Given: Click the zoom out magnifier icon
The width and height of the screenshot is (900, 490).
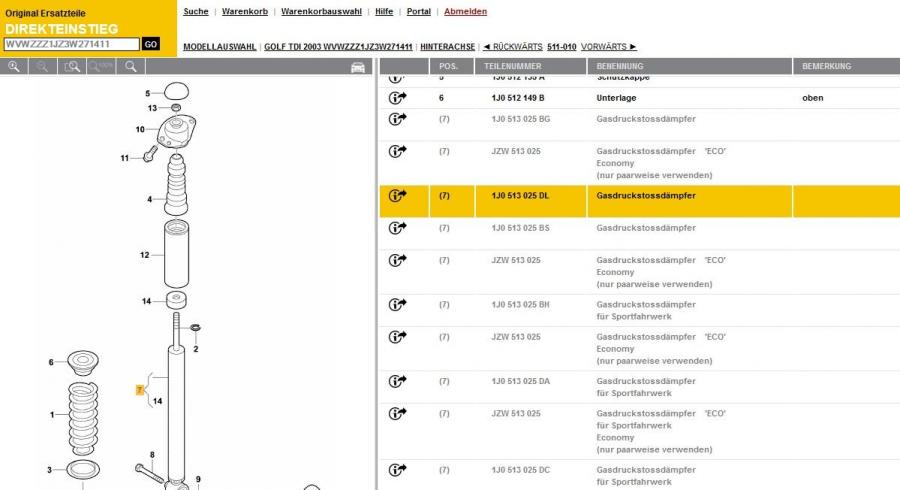Looking at the screenshot, I should click(x=43, y=66).
